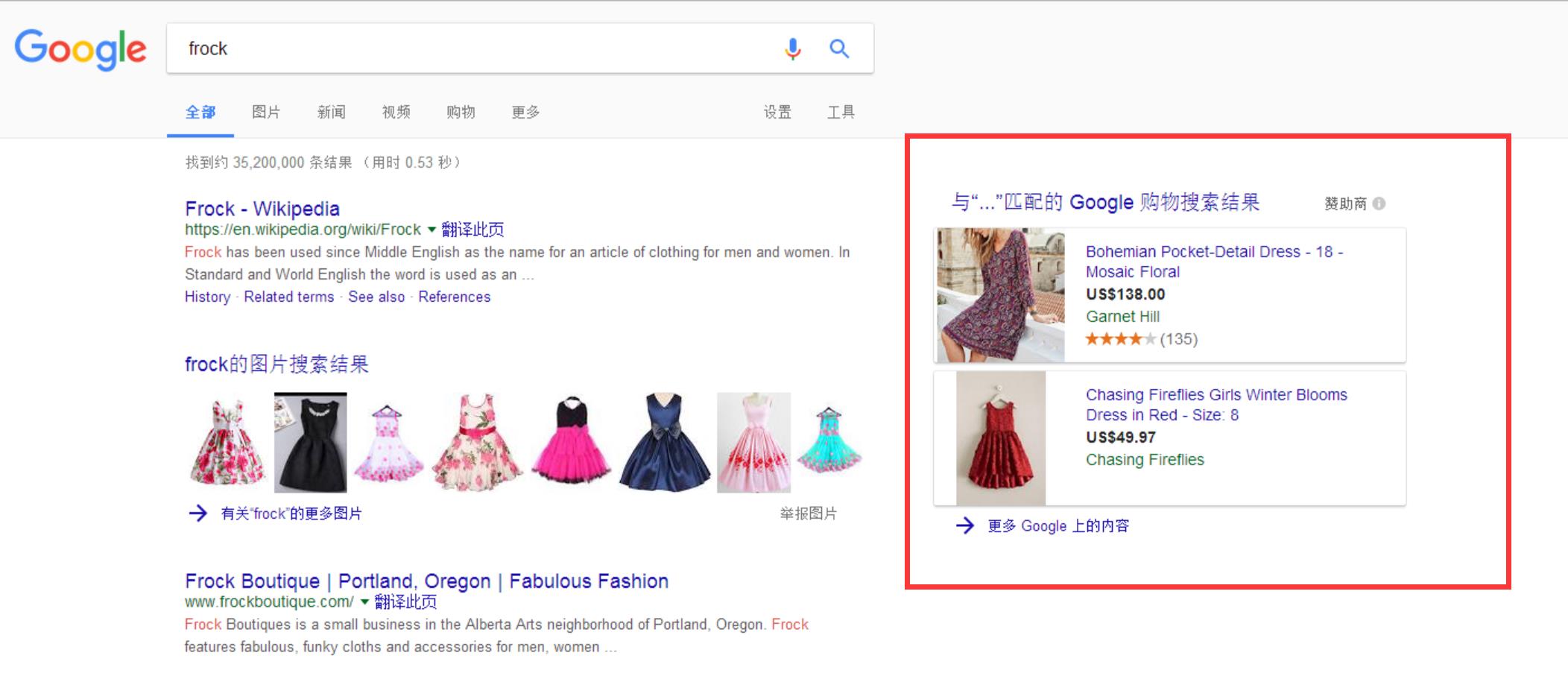Click 翻译此页 for Wikipedia result
The image size is (1568, 679).
472,230
